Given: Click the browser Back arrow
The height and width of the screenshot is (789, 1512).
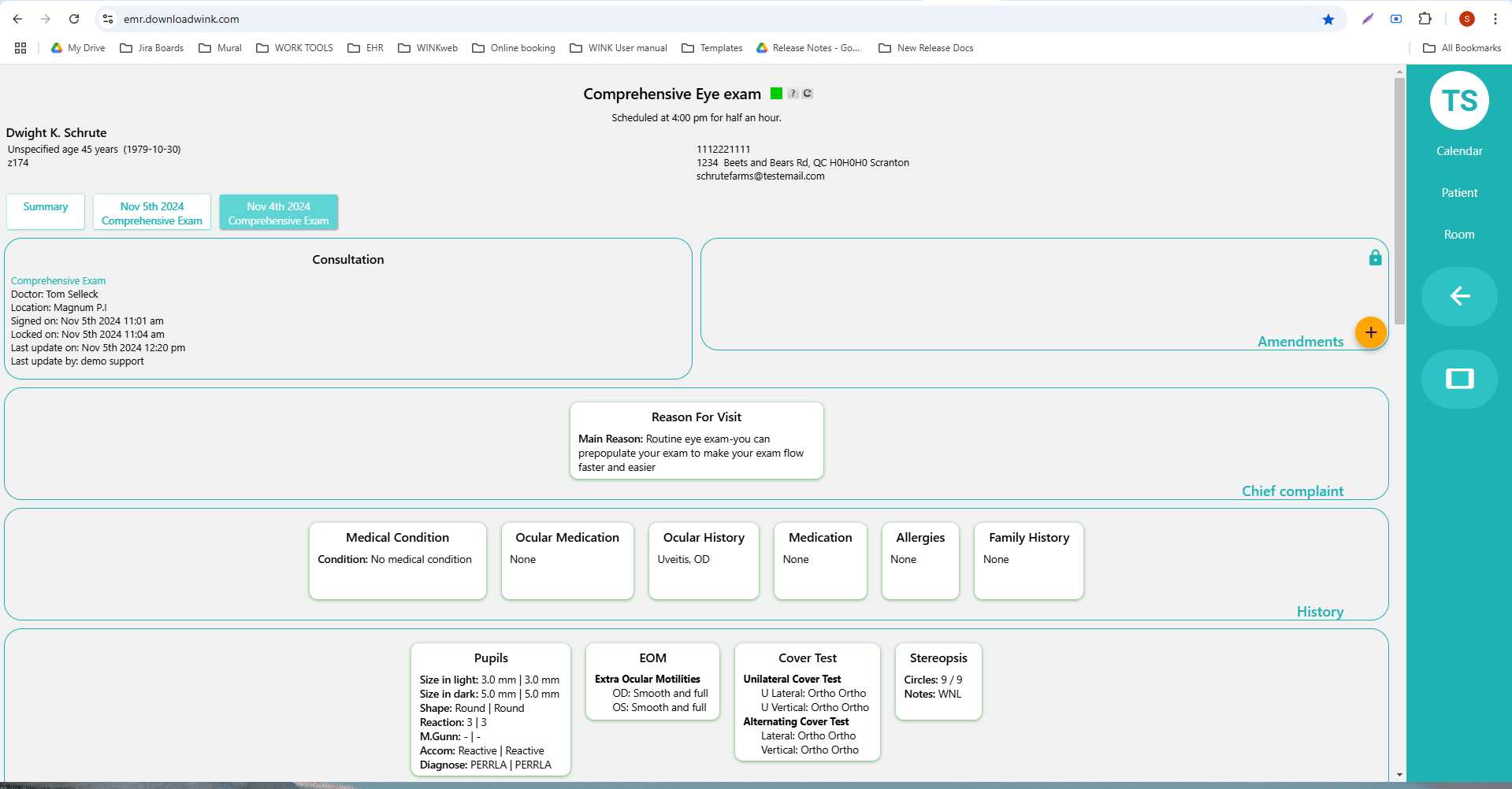Looking at the screenshot, I should (x=17, y=19).
